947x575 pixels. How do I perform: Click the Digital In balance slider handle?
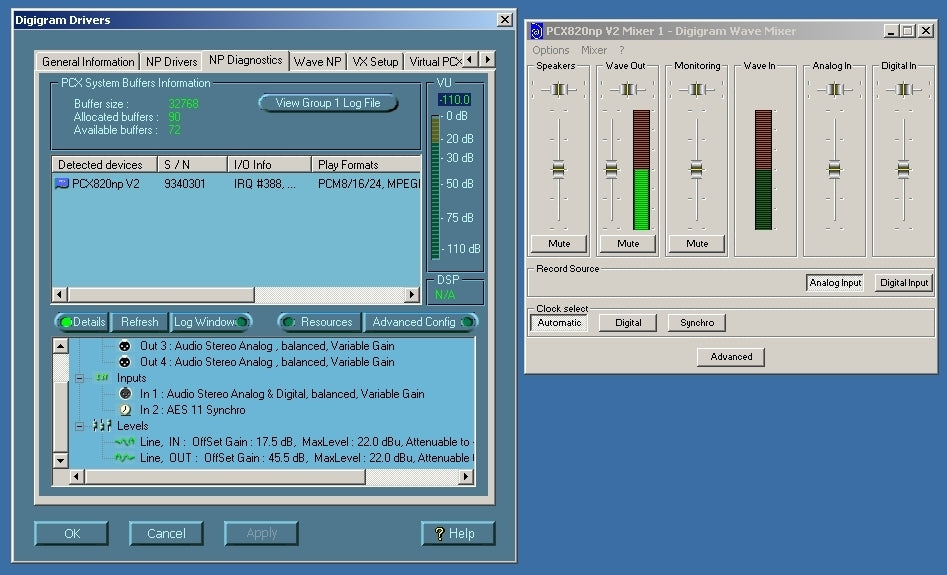point(904,89)
